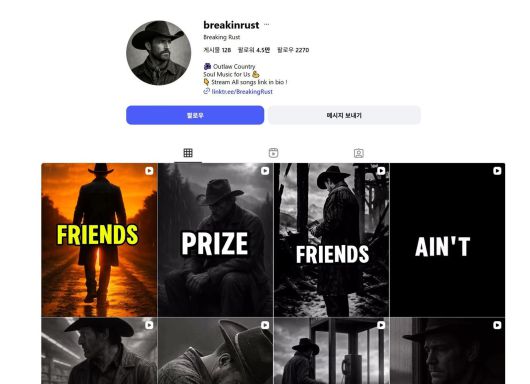Open the black-and-white FRIENDS reel thumbnail

click(x=332, y=240)
